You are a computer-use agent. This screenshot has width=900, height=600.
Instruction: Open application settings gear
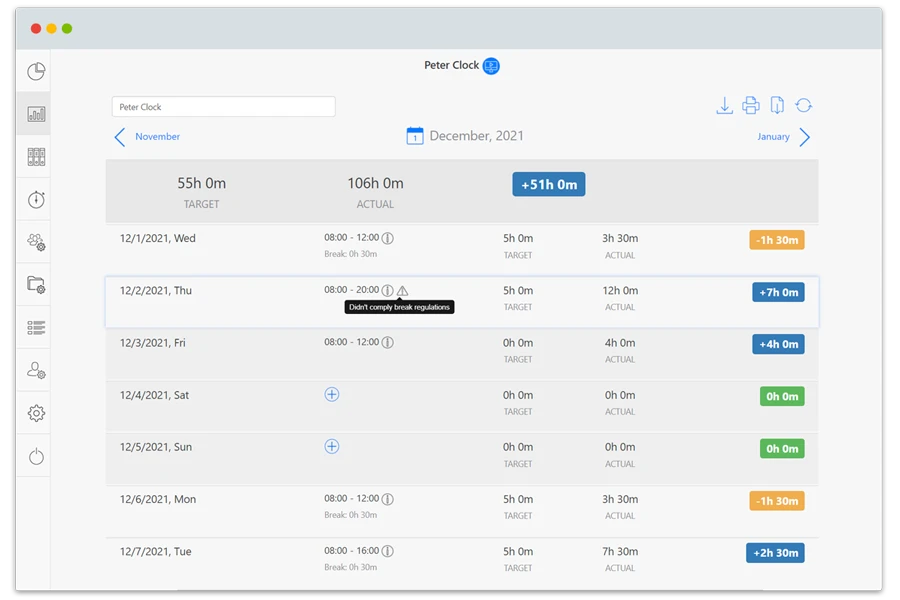[34, 412]
